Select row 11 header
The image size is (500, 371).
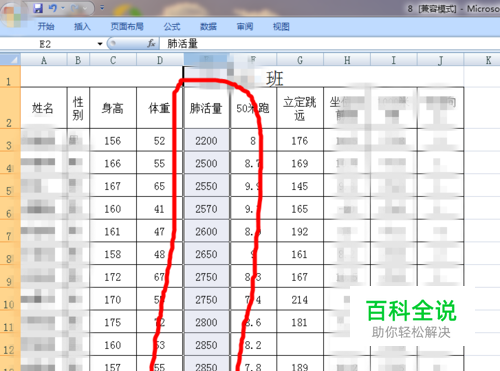click(10, 322)
